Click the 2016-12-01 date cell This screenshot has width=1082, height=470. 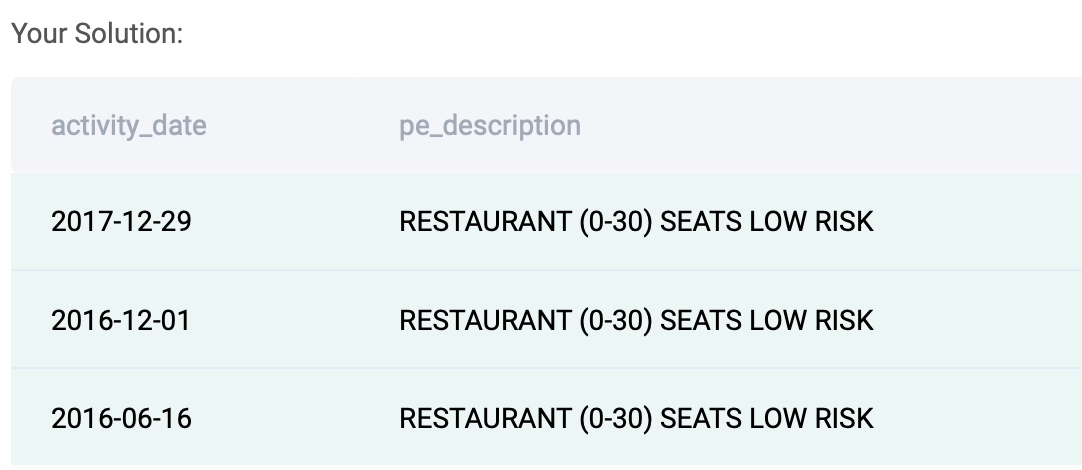(x=121, y=321)
